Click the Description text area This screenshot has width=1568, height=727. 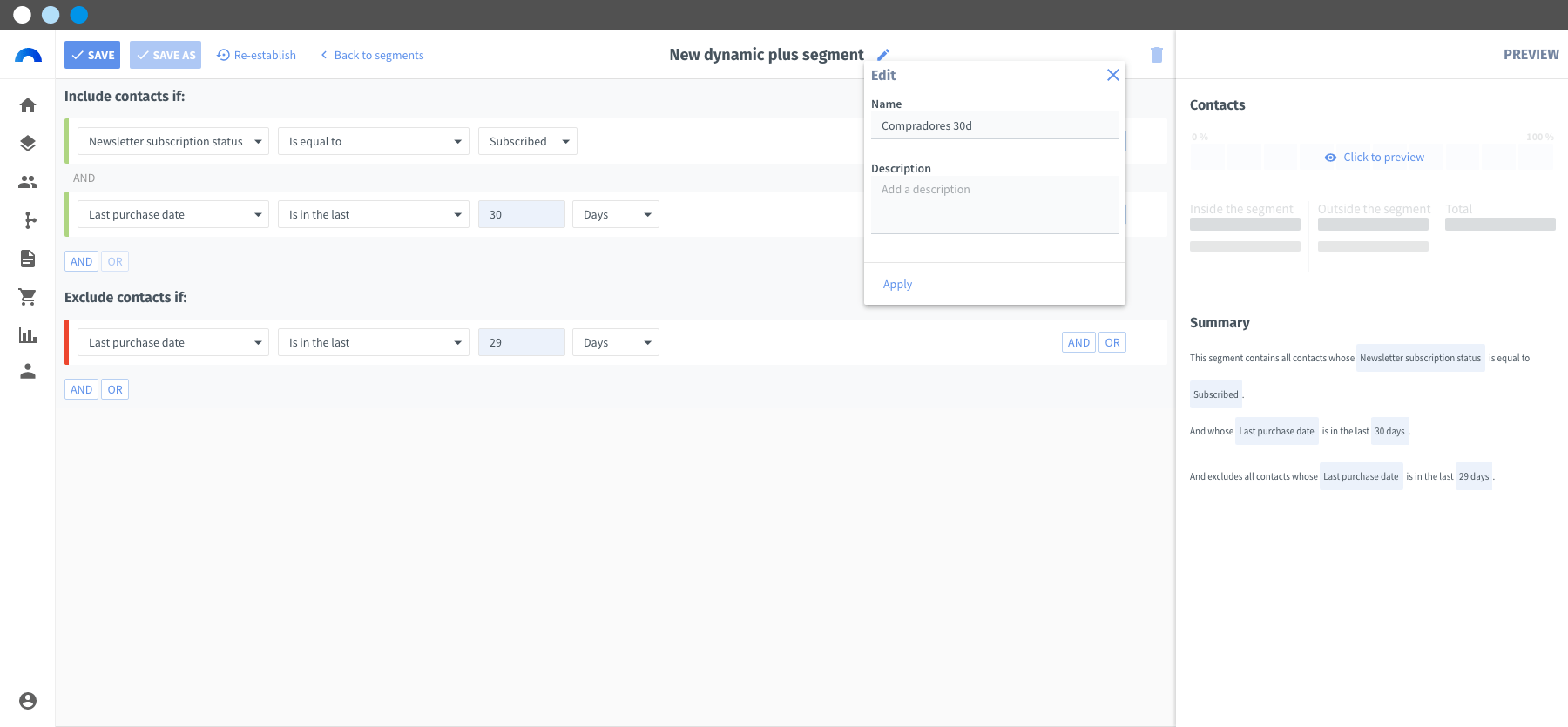[995, 205]
